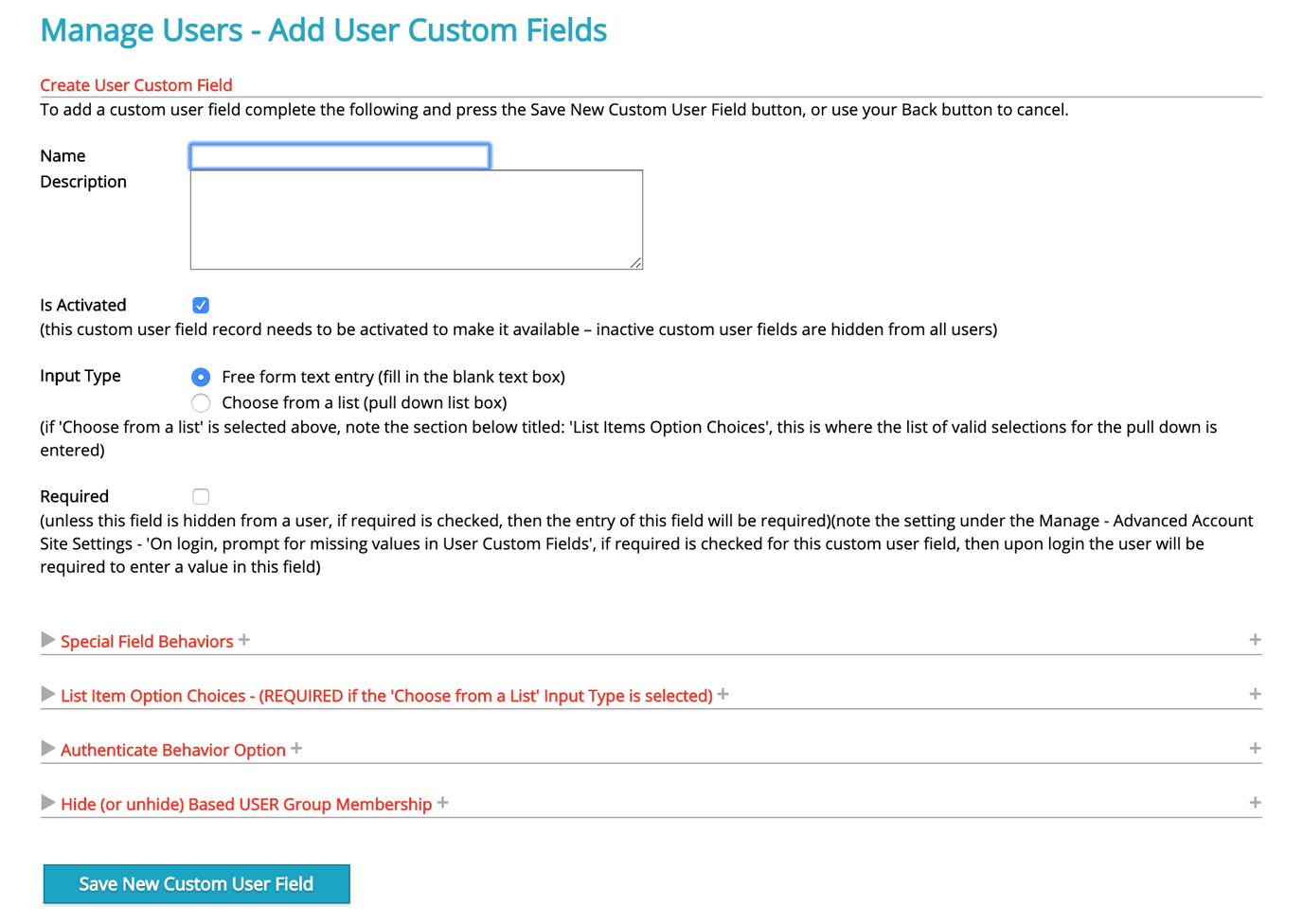Select the Free form text entry radio option
1303x924 pixels.
pyautogui.click(x=201, y=377)
